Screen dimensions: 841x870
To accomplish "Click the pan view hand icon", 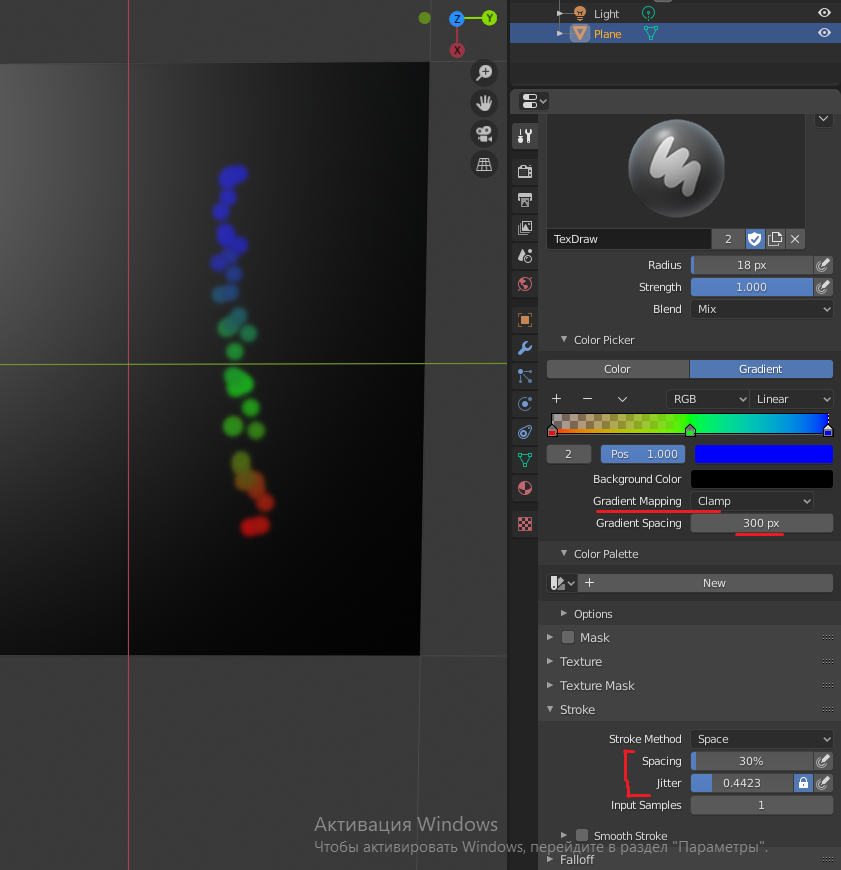I will [484, 103].
